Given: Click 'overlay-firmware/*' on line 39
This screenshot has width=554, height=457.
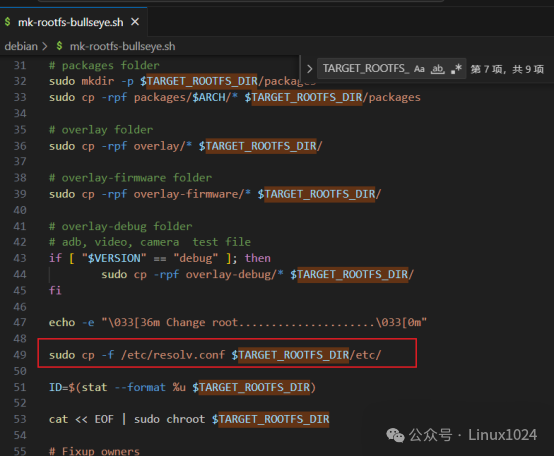Looking at the screenshot, I should [192, 194].
